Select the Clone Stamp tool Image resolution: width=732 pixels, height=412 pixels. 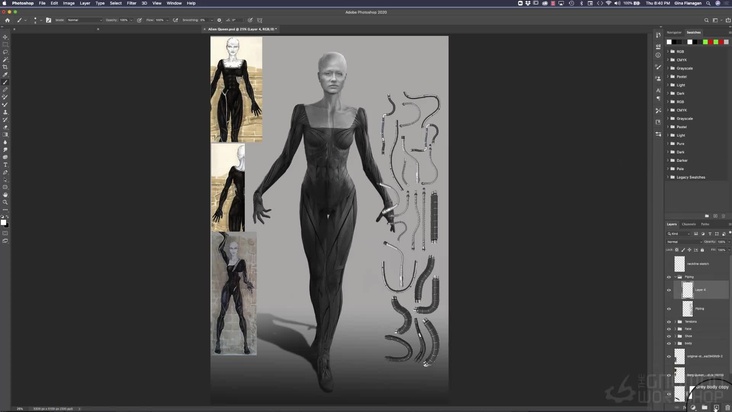(x=5, y=112)
